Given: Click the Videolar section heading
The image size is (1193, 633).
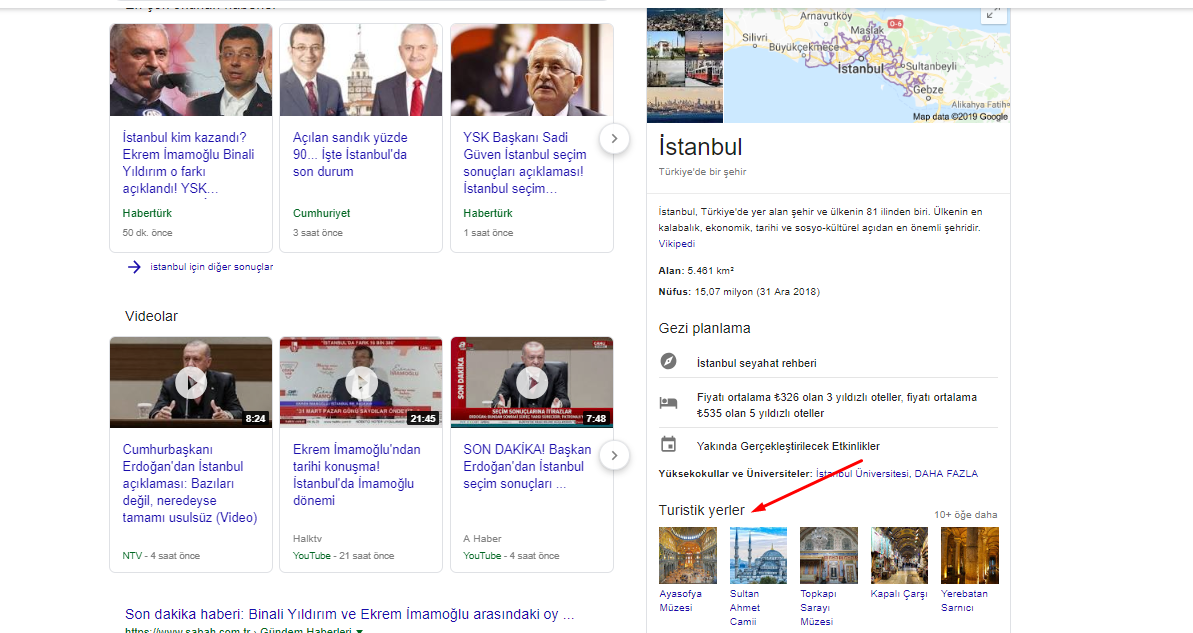Looking at the screenshot, I should click(151, 316).
